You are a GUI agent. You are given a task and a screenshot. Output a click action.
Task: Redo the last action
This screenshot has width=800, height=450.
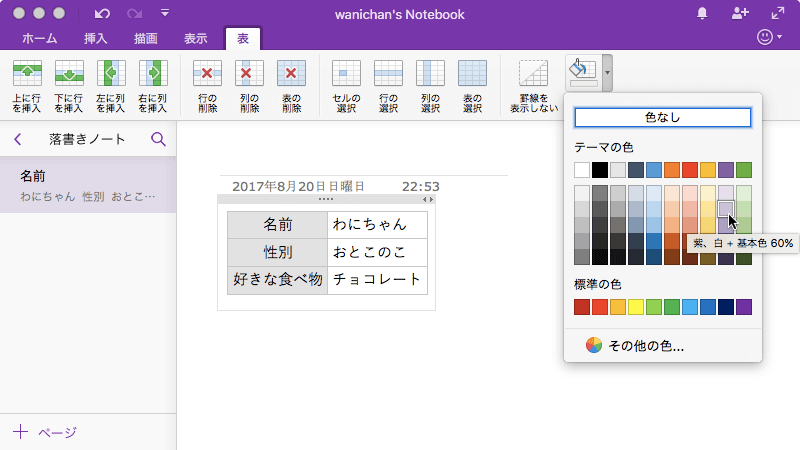pyautogui.click(x=135, y=14)
